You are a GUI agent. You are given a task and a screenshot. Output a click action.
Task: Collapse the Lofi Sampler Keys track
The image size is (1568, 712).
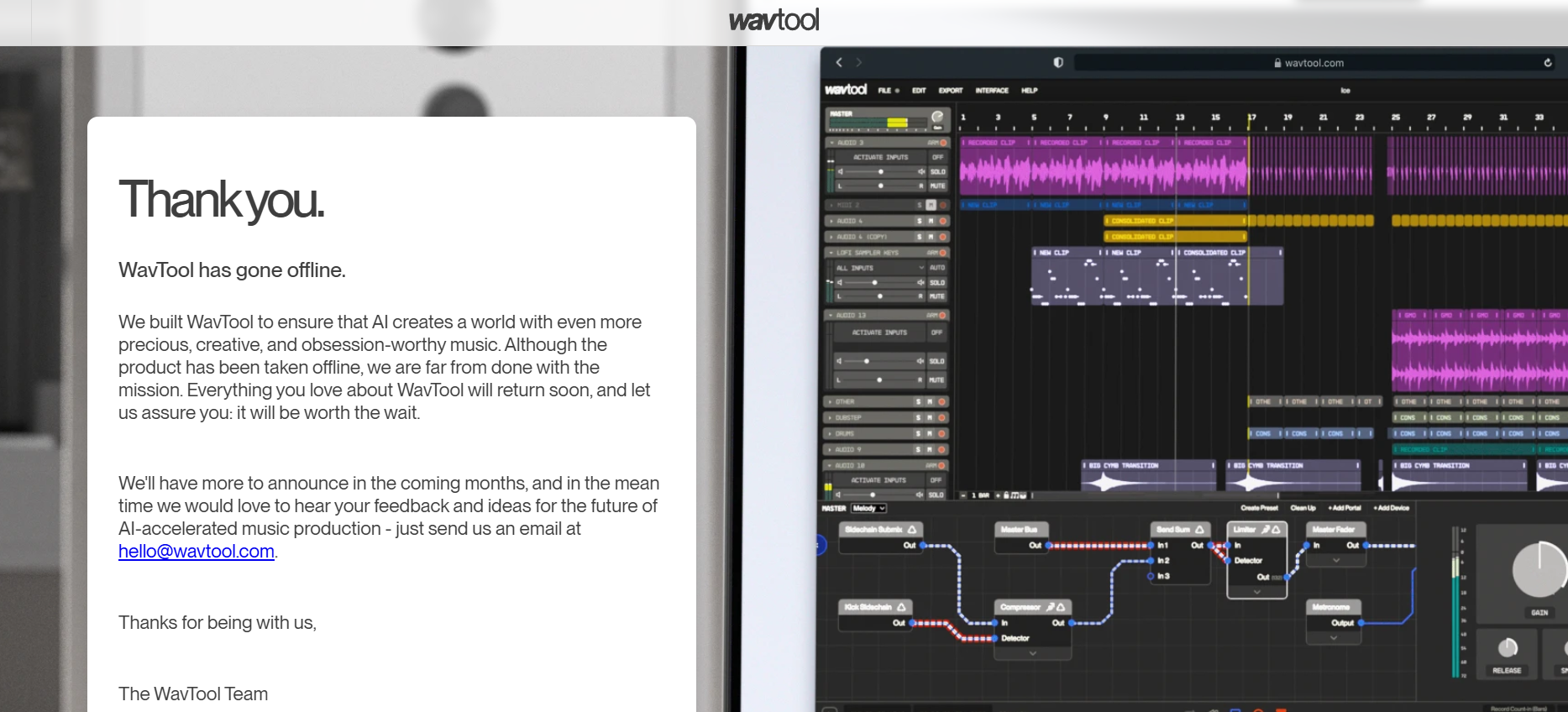coord(831,252)
